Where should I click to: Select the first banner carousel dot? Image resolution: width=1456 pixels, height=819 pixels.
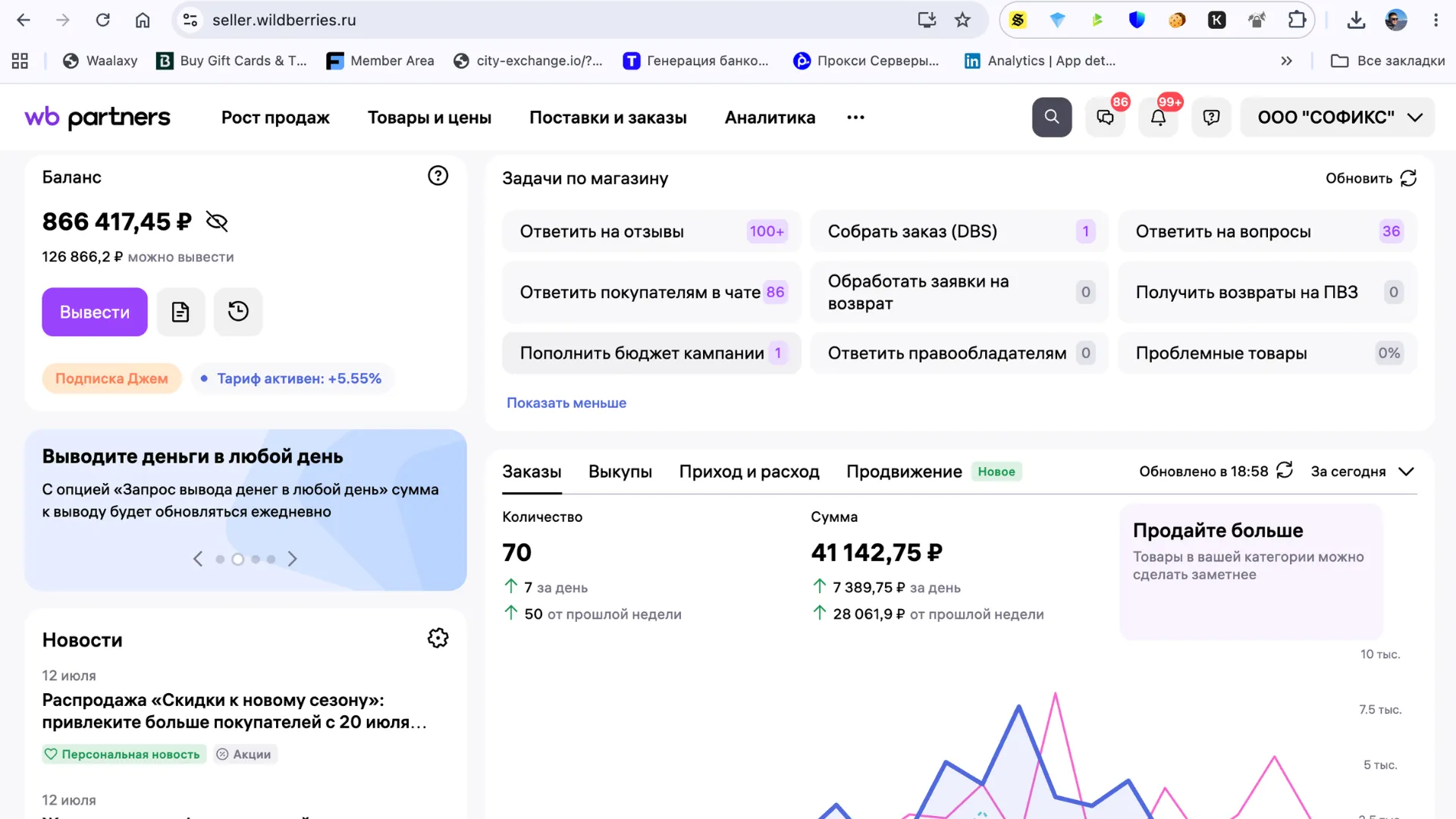pos(220,560)
